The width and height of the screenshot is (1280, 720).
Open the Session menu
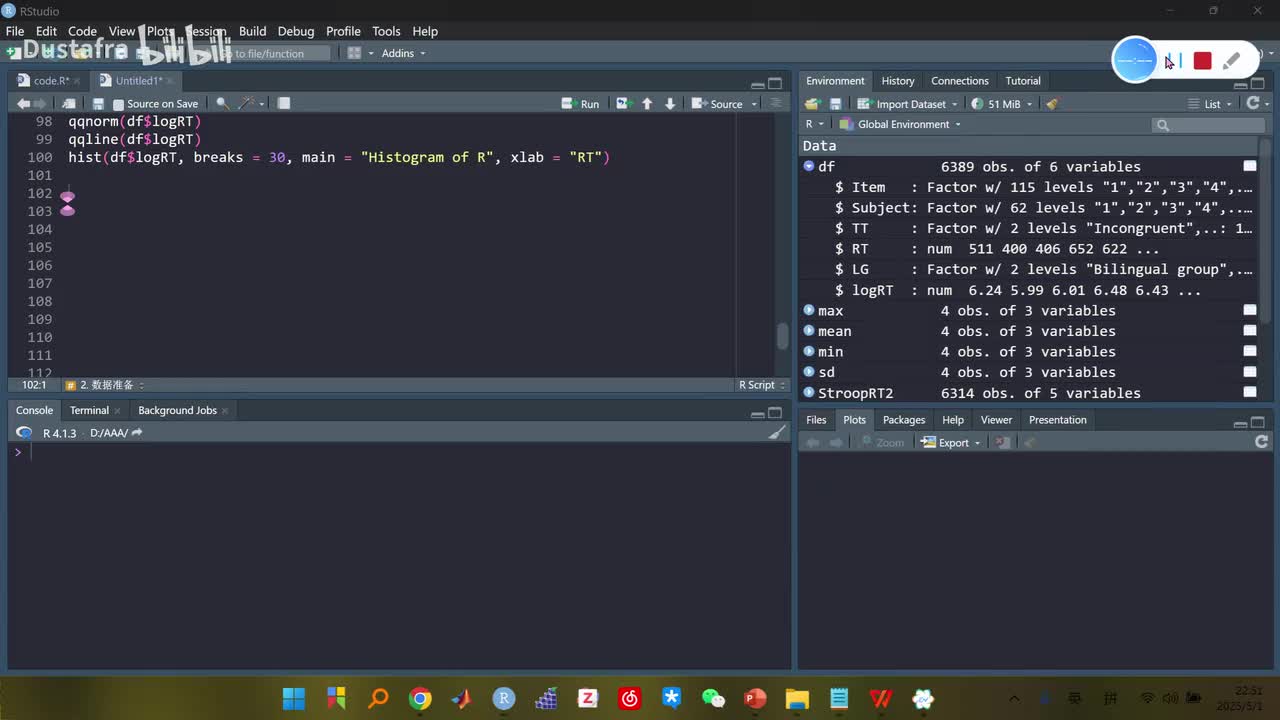pyautogui.click(x=205, y=31)
